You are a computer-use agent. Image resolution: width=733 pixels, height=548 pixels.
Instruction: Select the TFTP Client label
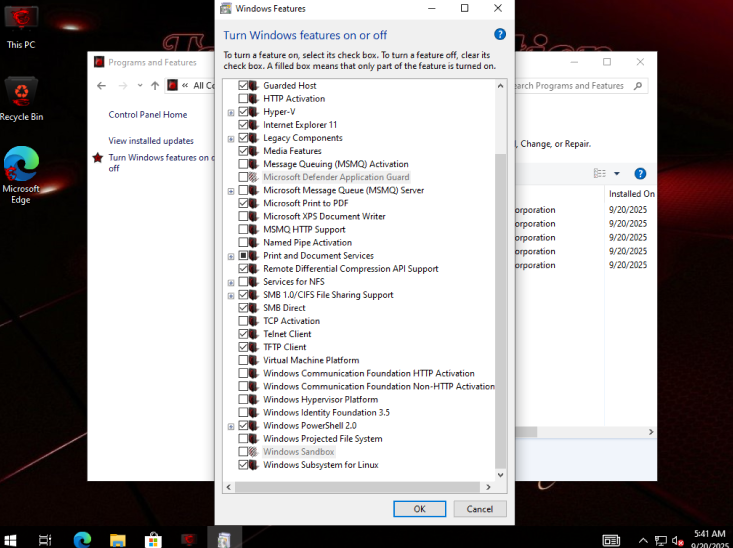tap(285, 347)
